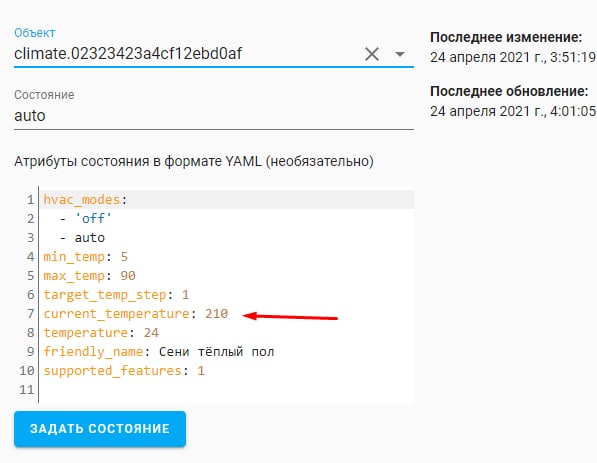
Task: Click the Последнее обновление timestamp 4:01:05
Action: click(513, 112)
